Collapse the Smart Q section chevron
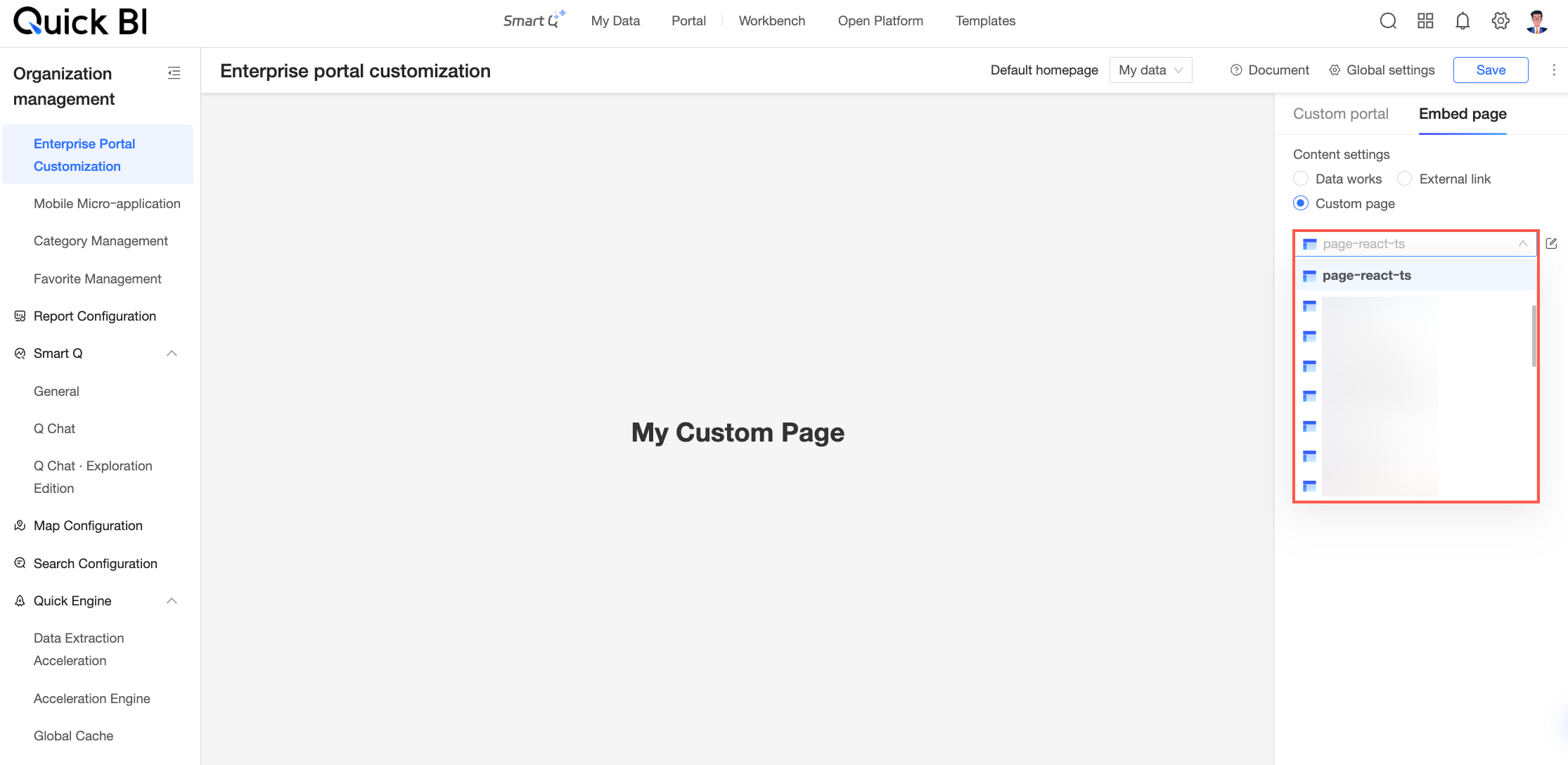The height and width of the screenshot is (765, 1568). coord(172,354)
